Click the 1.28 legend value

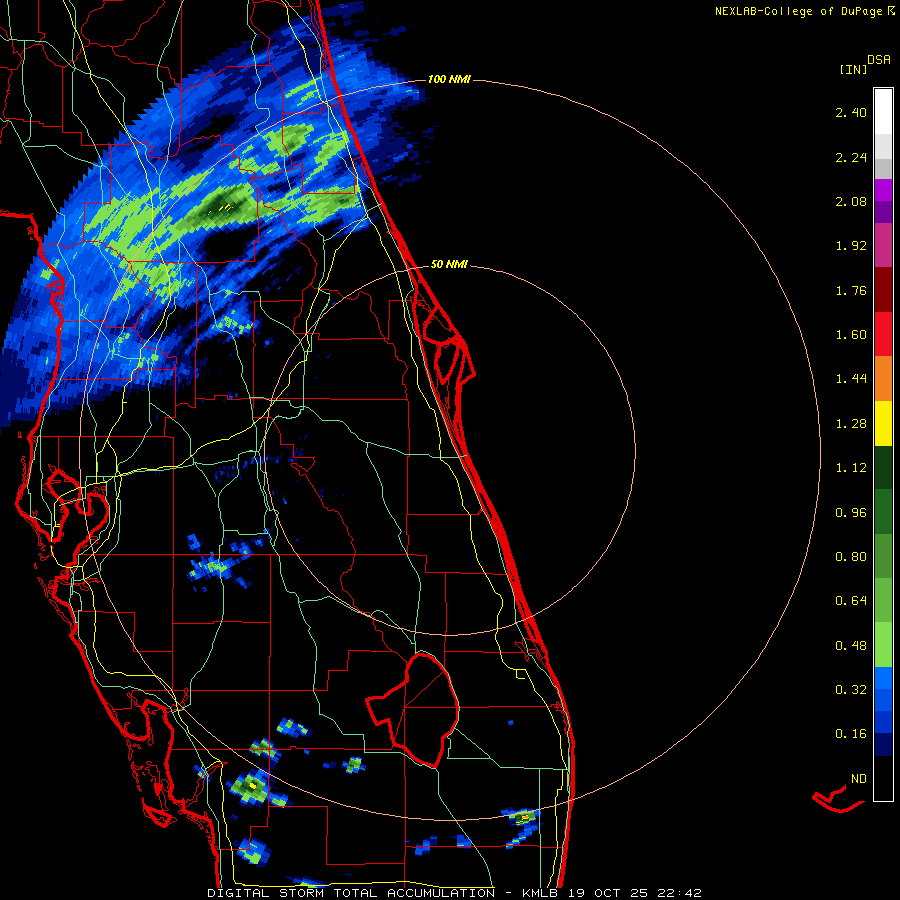pos(851,424)
